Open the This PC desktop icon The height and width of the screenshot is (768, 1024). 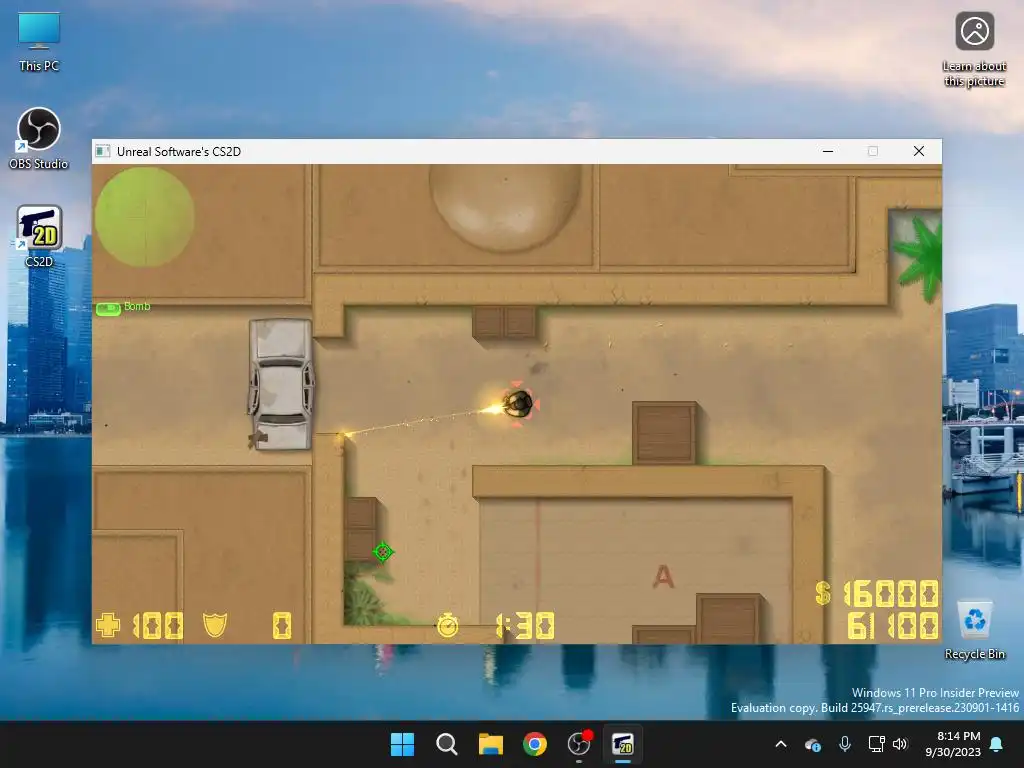39,41
